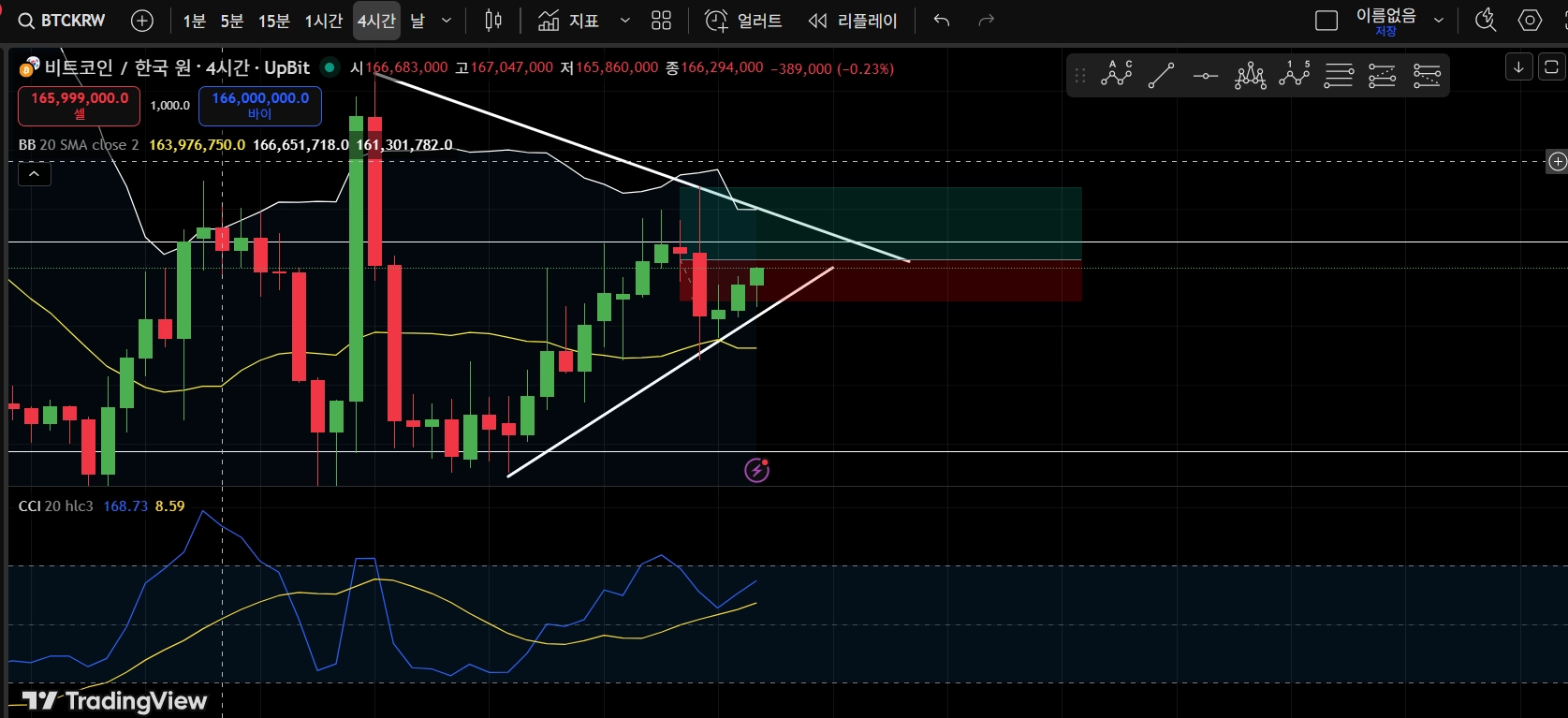
Task: Create a new 얼러트 alert
Action: pyautogui.click(x=743, y=21)
